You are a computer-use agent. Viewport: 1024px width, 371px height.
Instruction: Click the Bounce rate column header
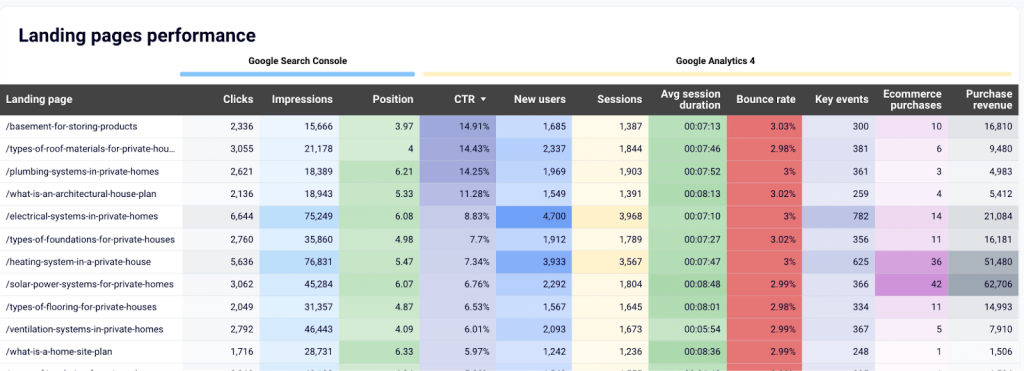click(766, 100)
